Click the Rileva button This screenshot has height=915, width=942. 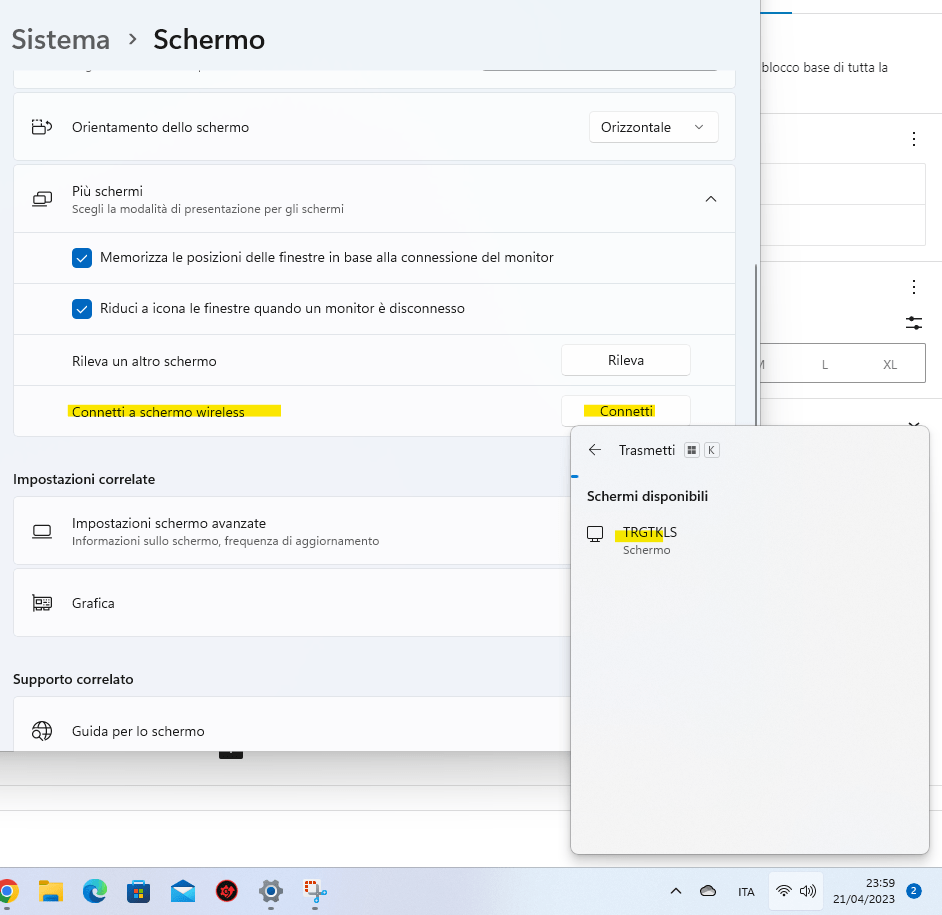coord(625,360)
